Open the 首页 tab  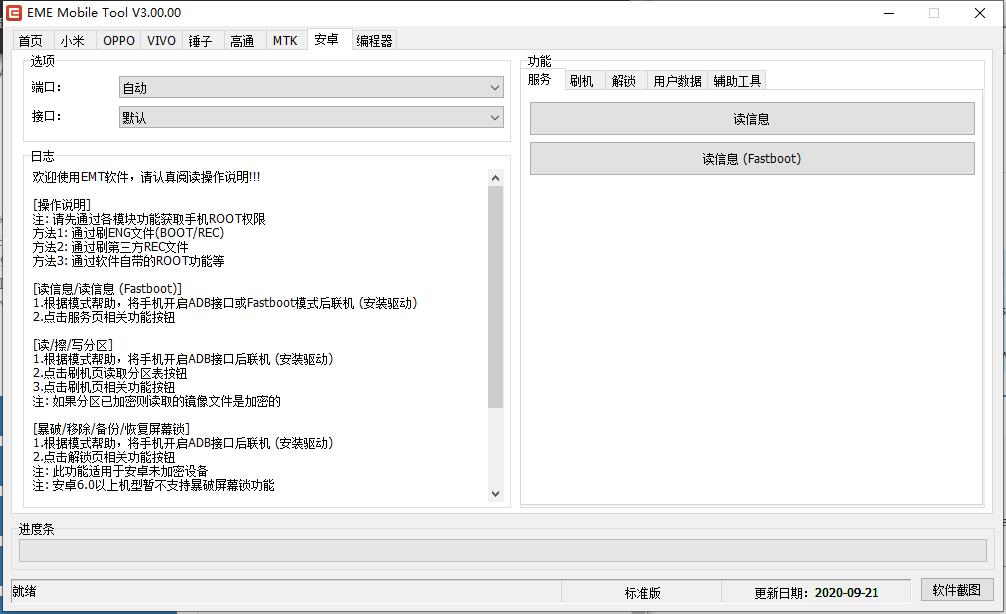click(x=30, y=41)
